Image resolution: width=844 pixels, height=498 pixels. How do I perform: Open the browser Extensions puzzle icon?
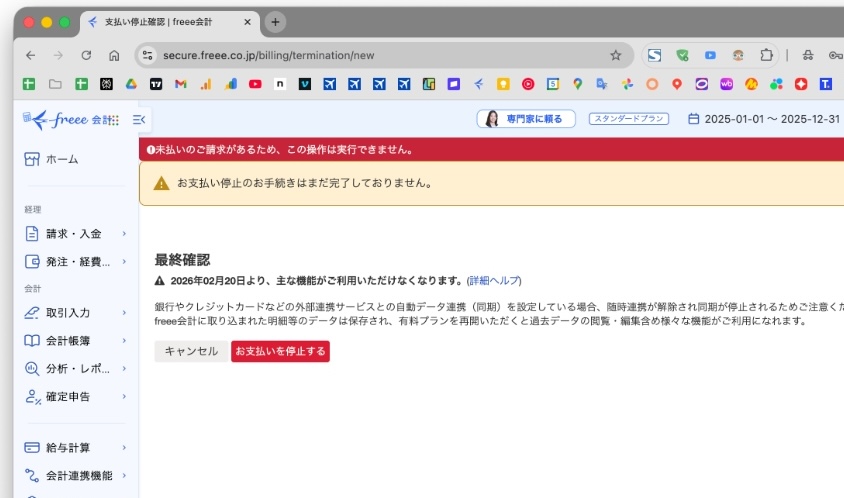[766, 55]
